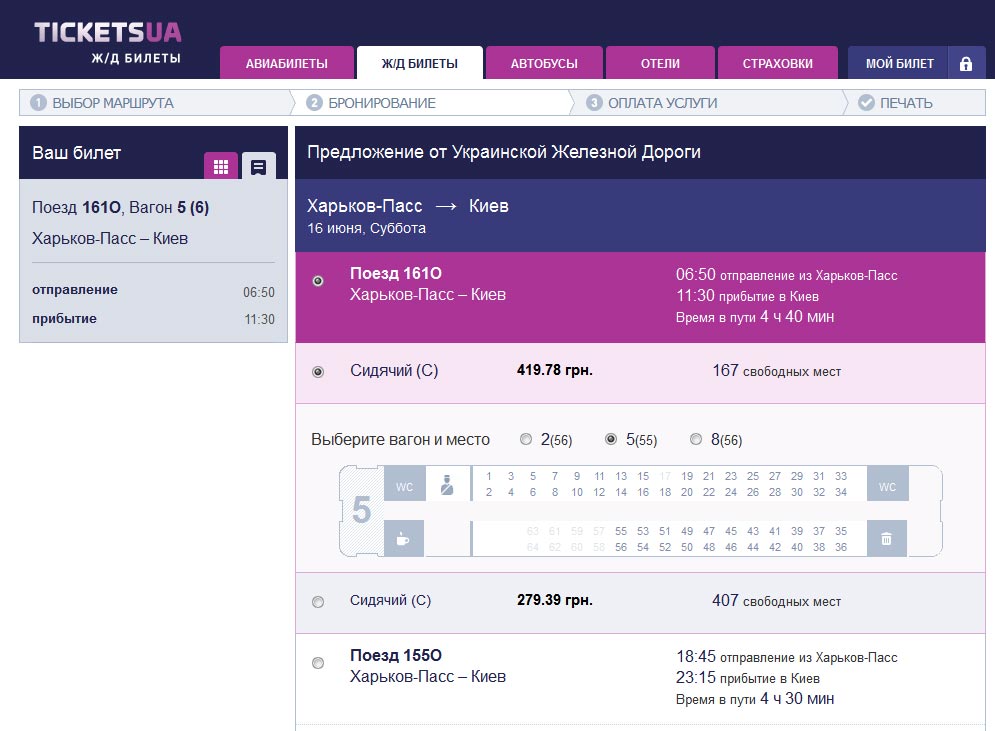Open the Отели tab
Screen dimensions: 995x731
[660, 64]
